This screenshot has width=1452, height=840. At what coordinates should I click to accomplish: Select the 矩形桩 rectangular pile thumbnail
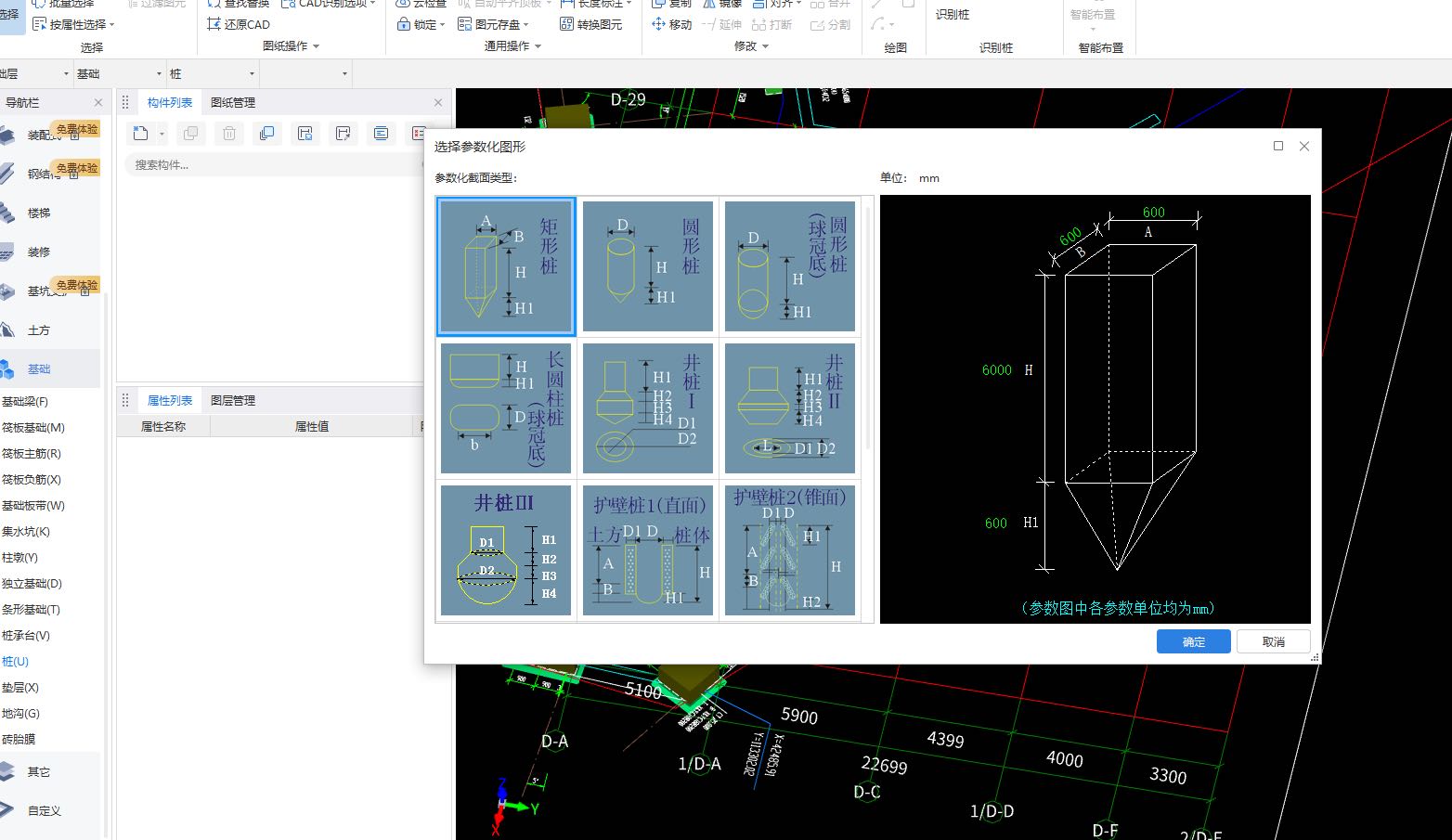pyautogui.click(x=506, y=266)
